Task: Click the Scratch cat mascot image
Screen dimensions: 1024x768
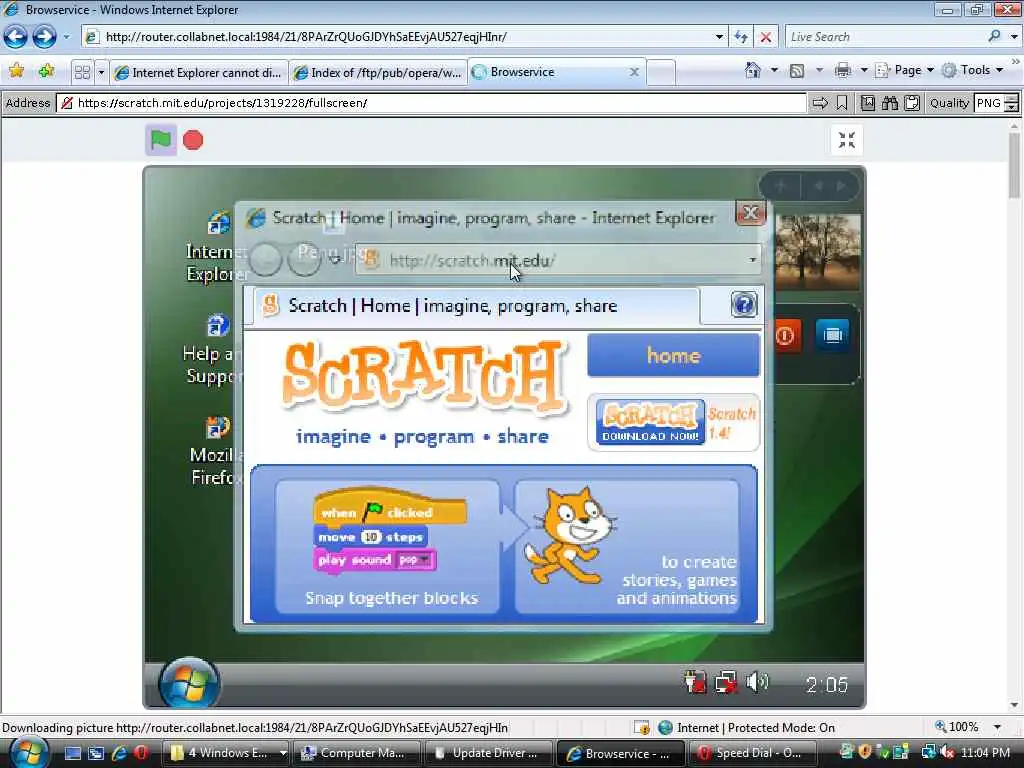Action: tap(571, 536)
